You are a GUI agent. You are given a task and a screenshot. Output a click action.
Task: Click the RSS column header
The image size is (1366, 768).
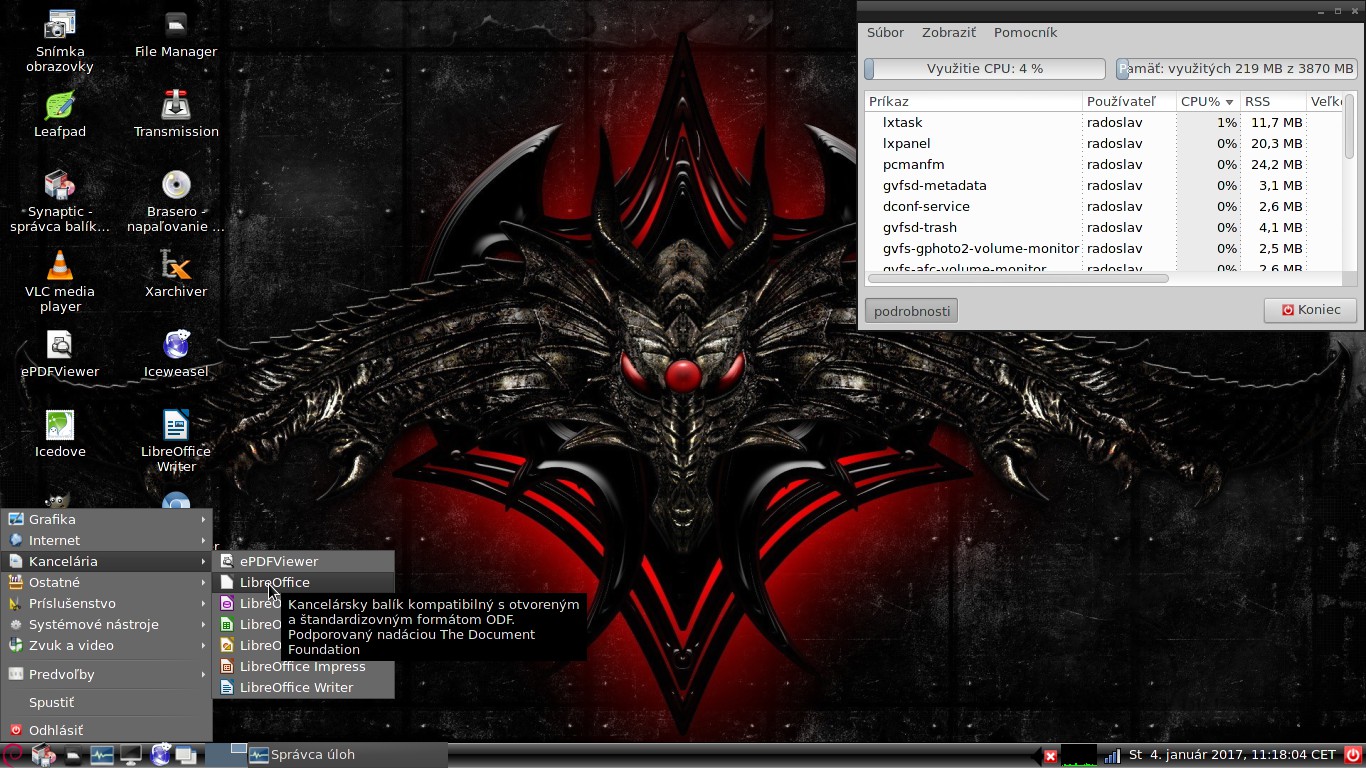(x=1273, y=102)
